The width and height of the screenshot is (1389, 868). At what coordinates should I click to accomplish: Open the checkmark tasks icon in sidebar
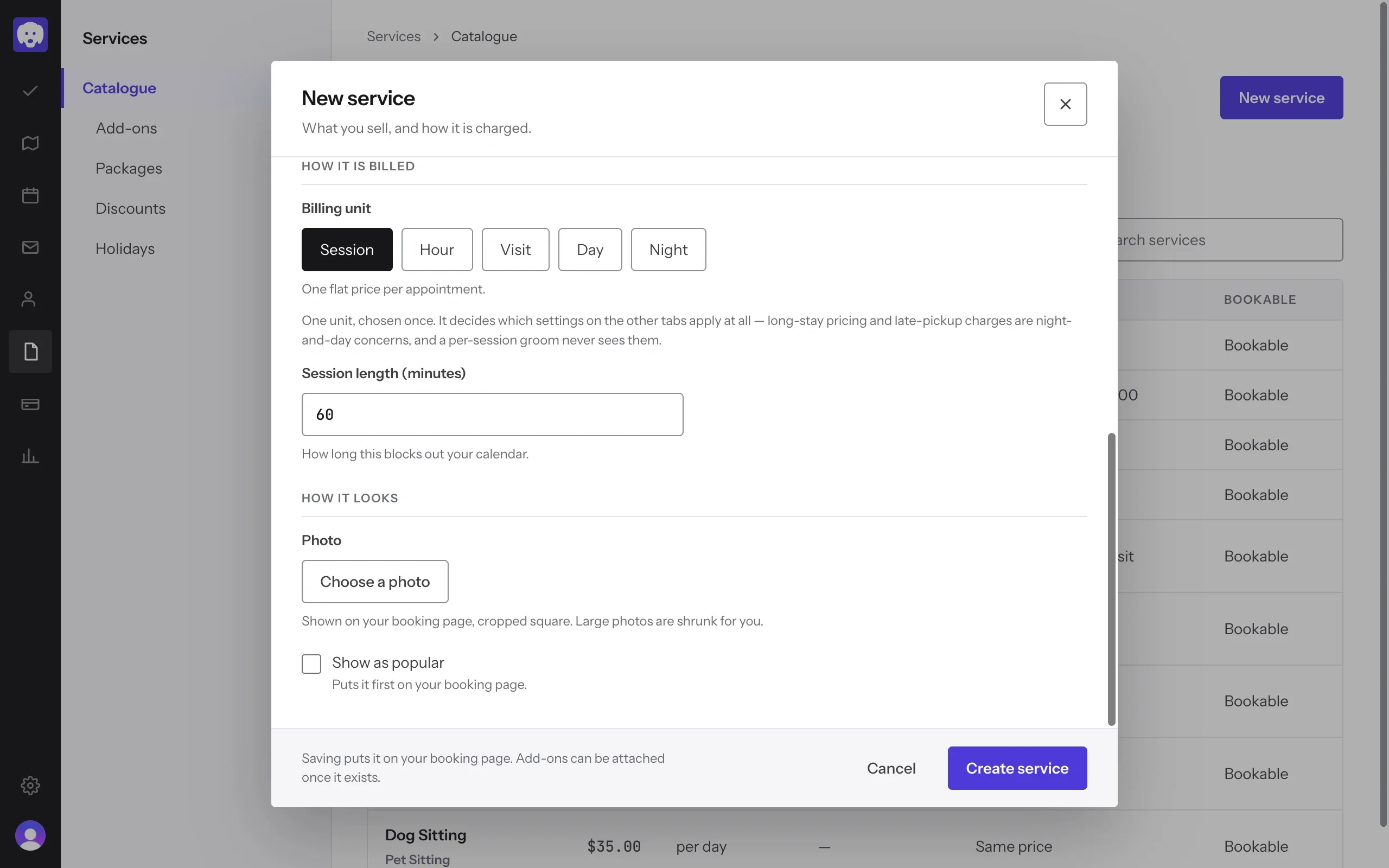point(30,91)
